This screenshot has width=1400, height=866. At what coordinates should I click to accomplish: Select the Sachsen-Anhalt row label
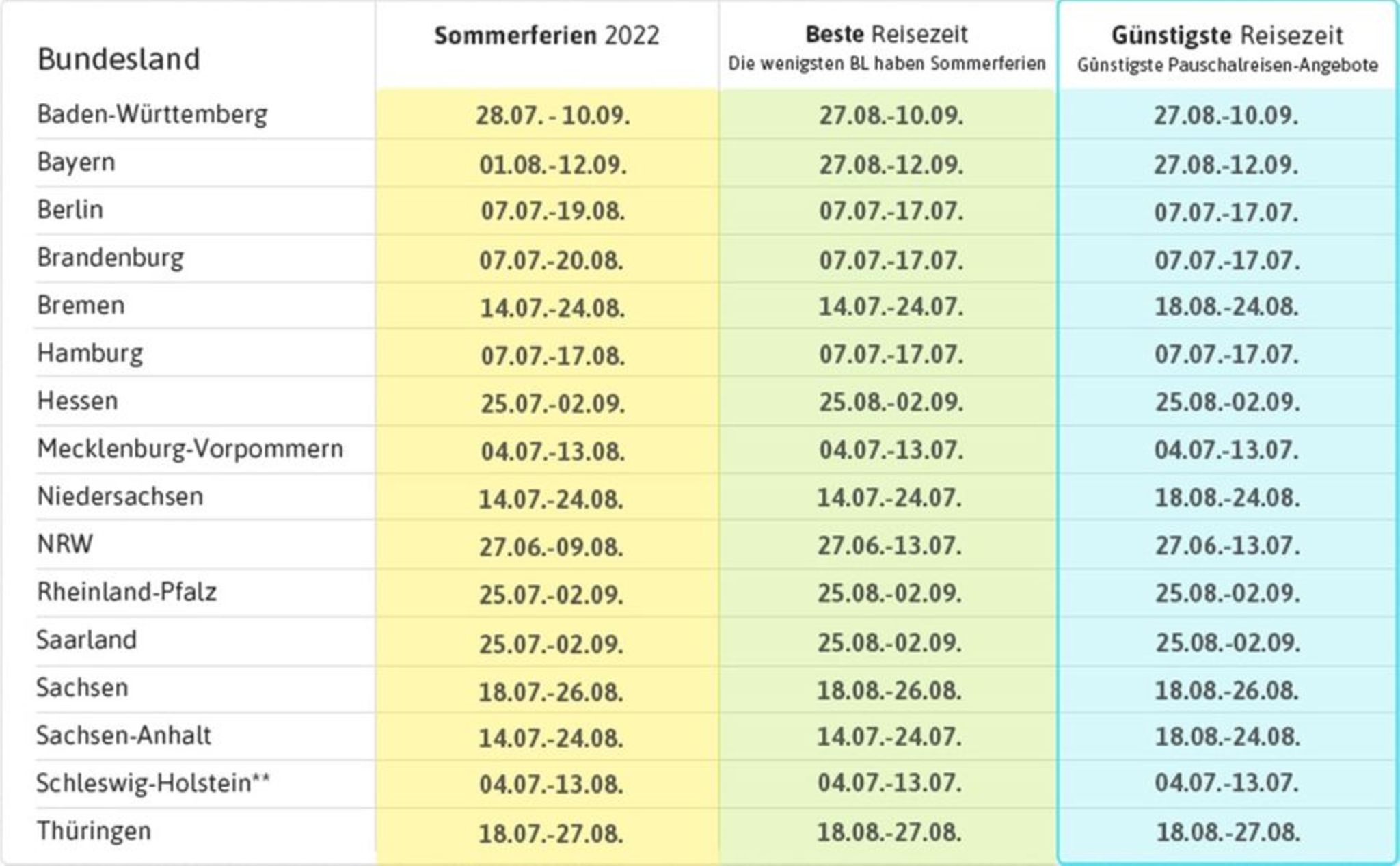point(124,735)
